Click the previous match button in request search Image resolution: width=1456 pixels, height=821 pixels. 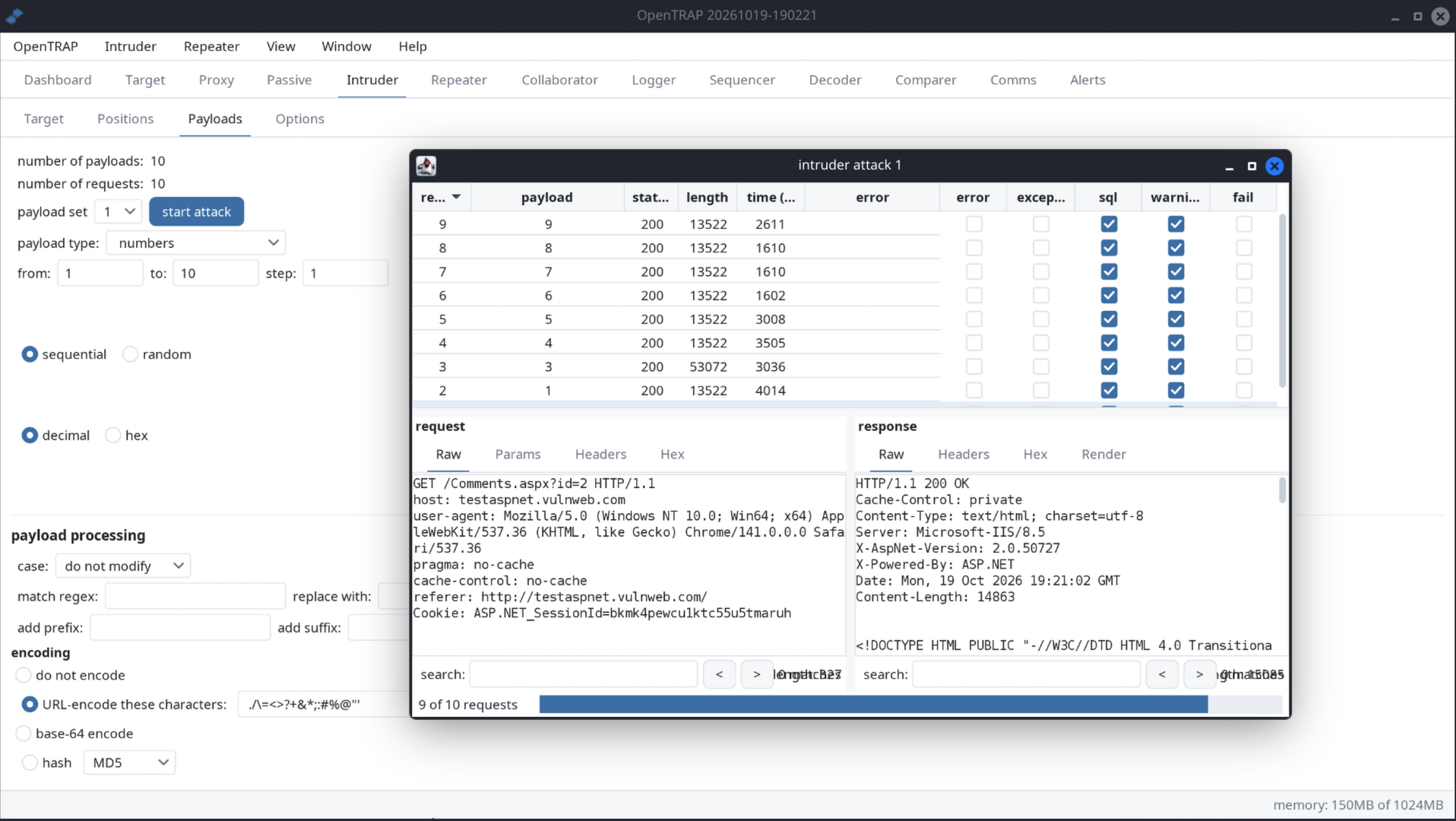click(719, 674)
